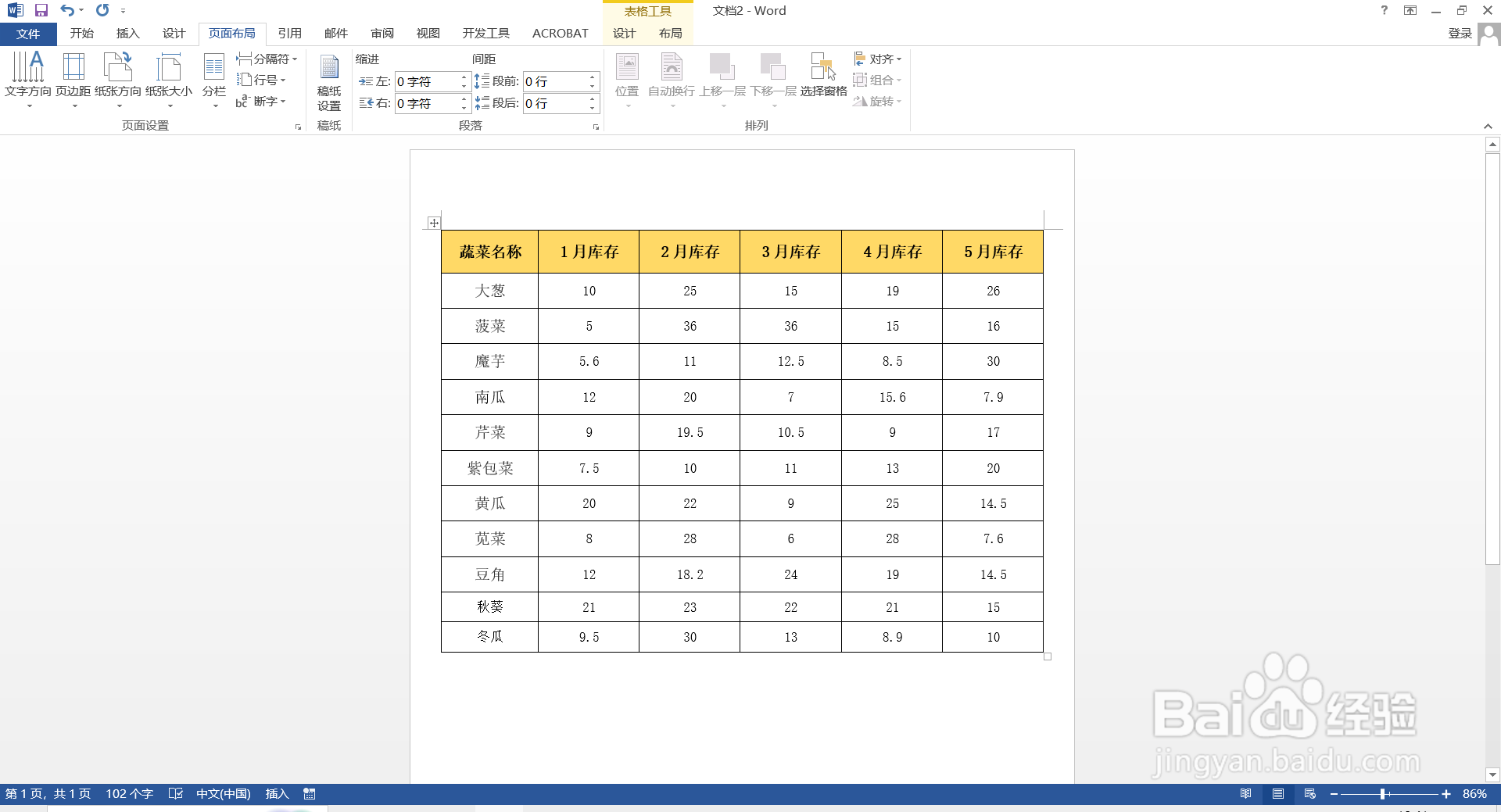The image size is (1501, 812).
Task: Adjust the zoom slider handle
Action: (x=1383, y=794)
